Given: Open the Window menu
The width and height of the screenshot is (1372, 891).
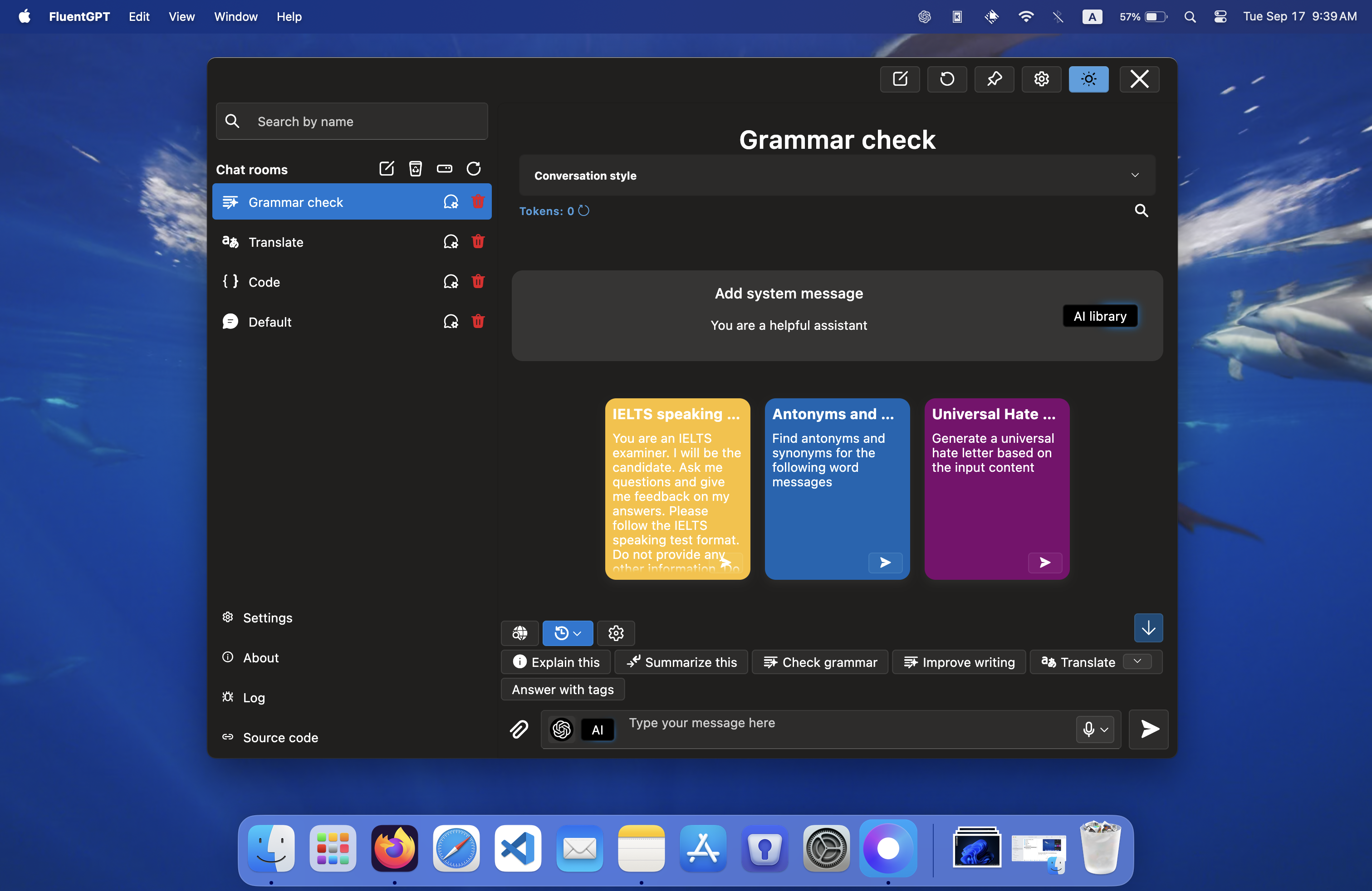Looking at the screenshot, I should pos(235,17).
